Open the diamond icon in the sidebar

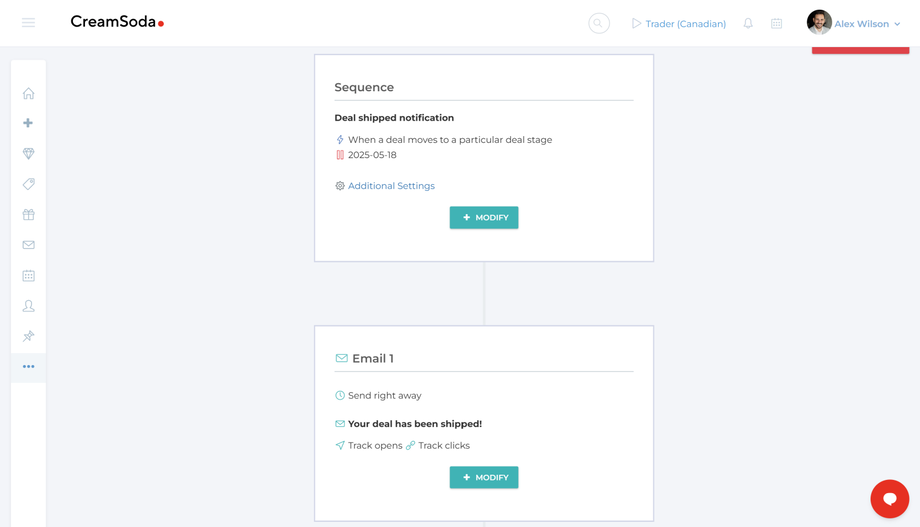(28, 153)
